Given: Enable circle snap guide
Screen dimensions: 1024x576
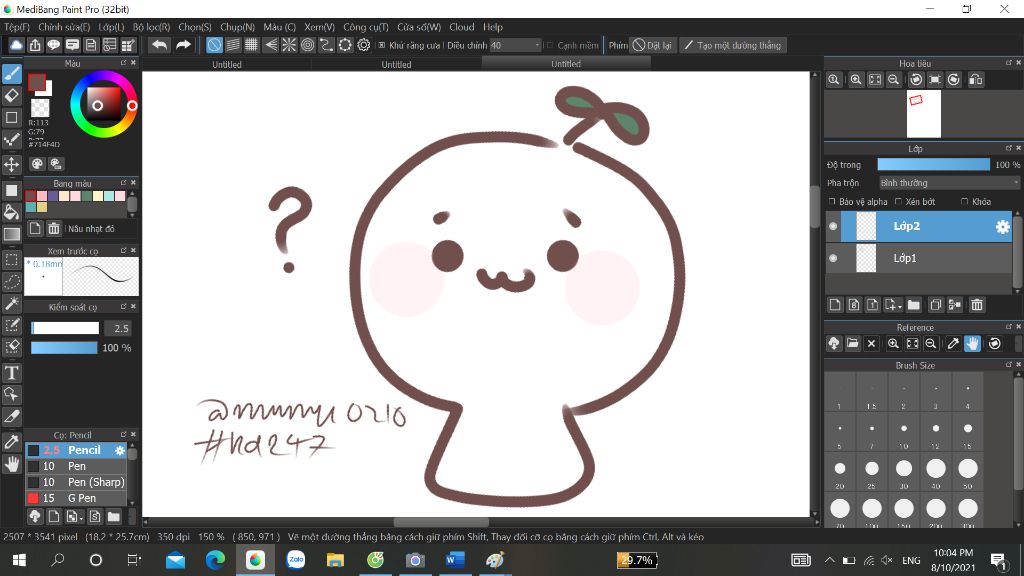Looking at the screenshot, I should [308, 45].
